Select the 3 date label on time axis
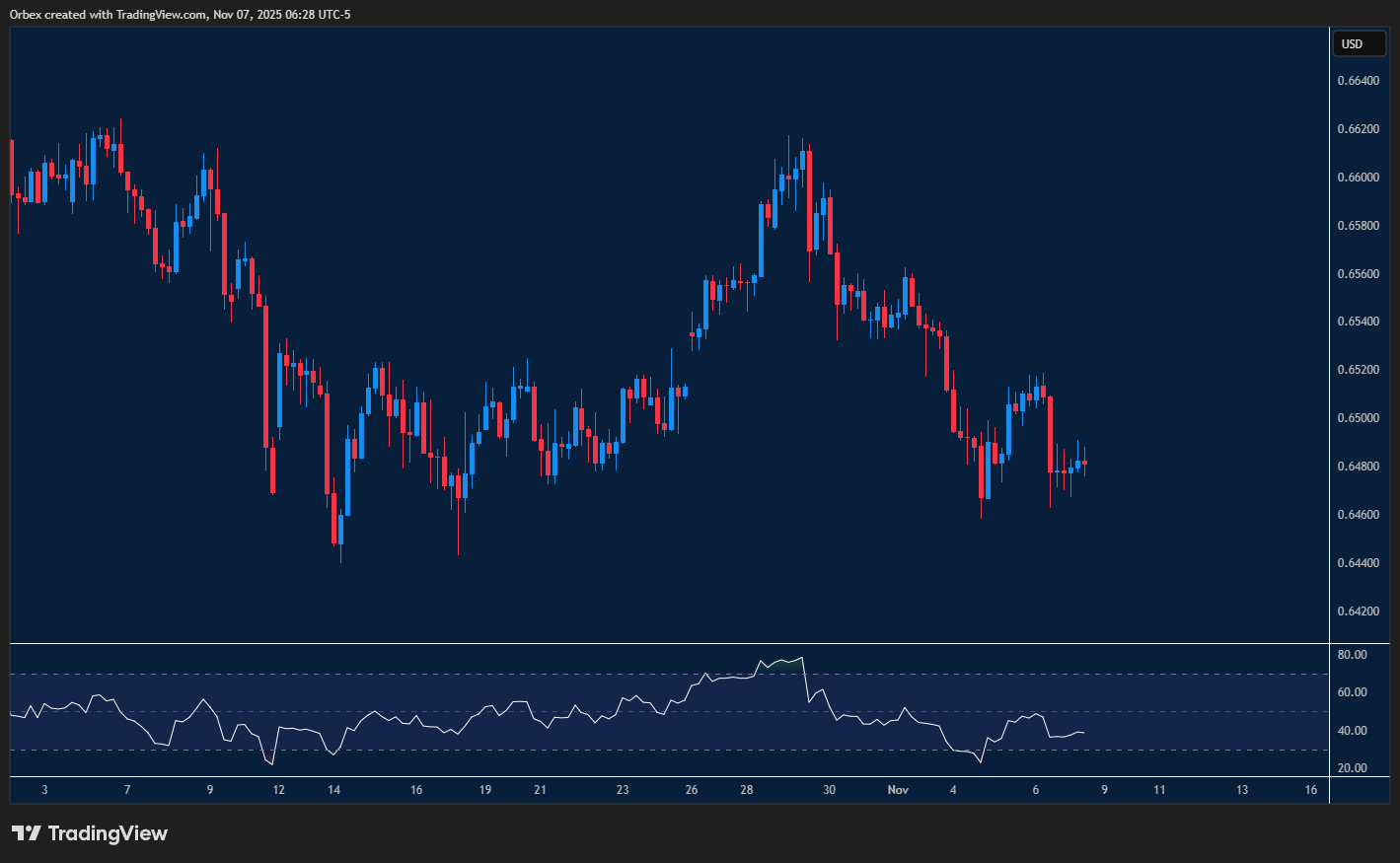1400x863 pixels. (44, 790)
